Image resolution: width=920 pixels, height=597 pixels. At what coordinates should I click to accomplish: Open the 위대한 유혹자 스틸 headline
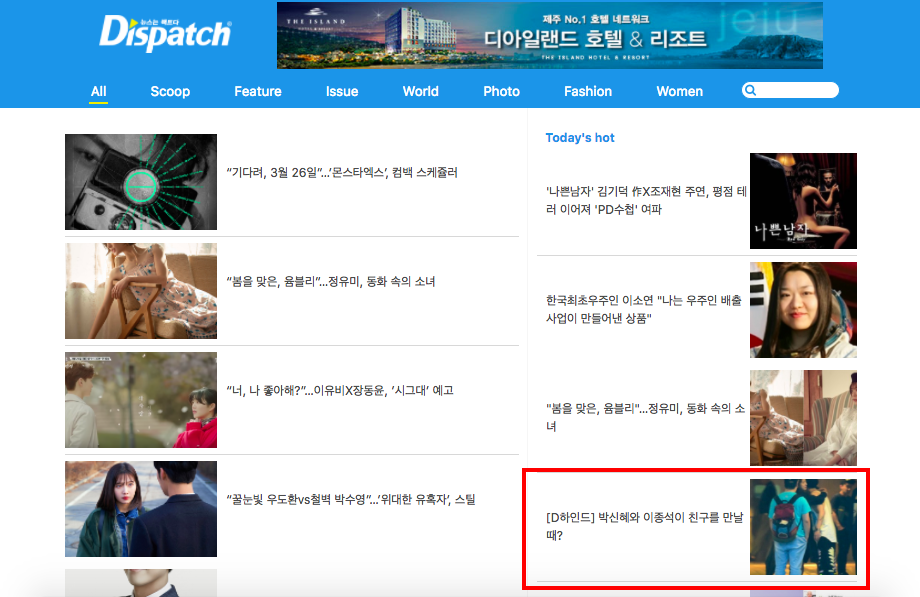[x=351, y=499]
